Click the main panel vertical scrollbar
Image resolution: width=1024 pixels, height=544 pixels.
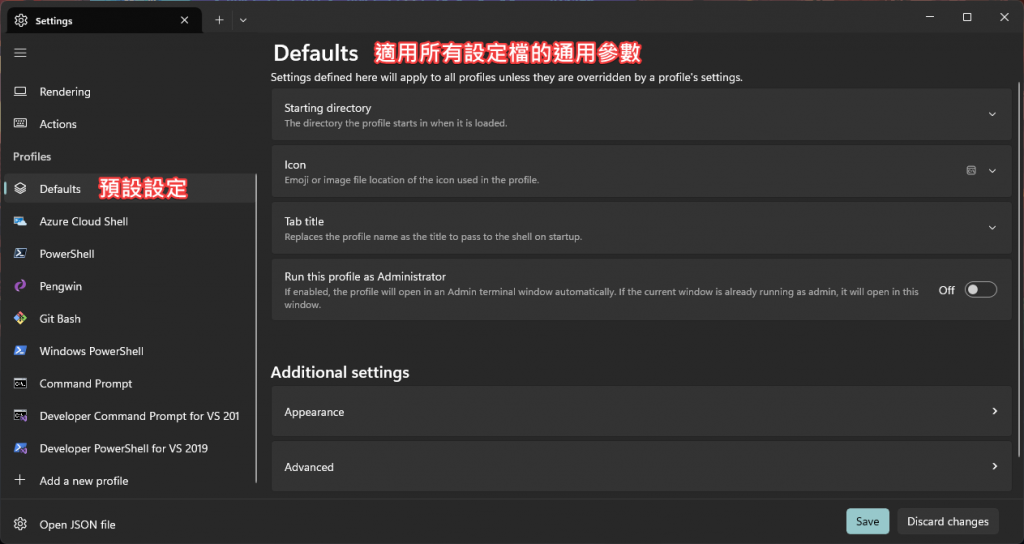point(1019,270)
